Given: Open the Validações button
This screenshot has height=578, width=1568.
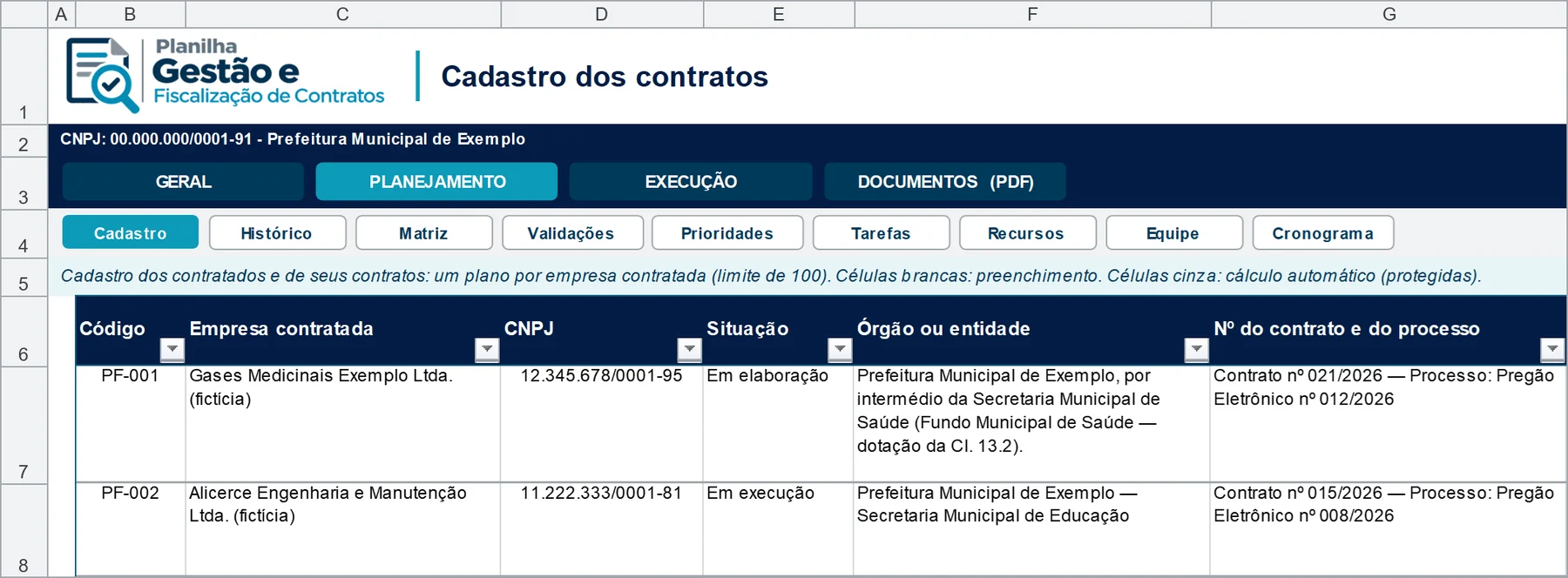Looking at the screenshot, I should coord(572,233).
